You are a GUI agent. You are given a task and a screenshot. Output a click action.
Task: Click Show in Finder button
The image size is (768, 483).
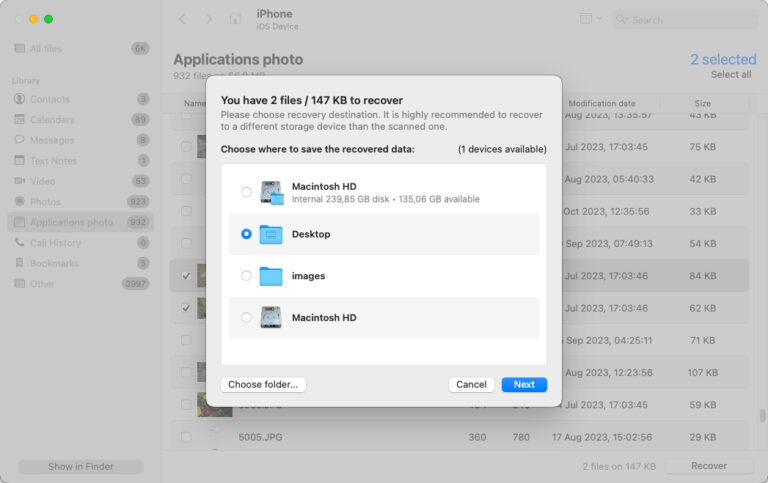pos(81,466)
